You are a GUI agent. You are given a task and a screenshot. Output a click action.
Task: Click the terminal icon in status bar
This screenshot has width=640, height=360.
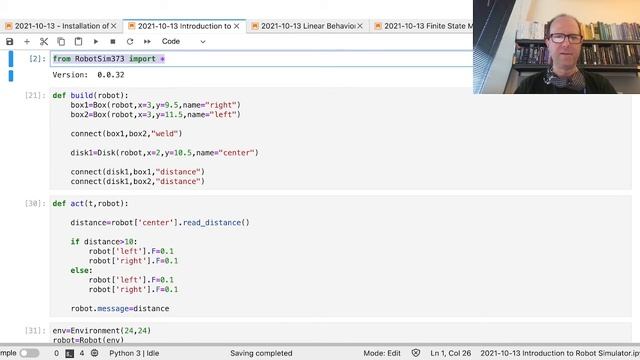tap(70, 353)
